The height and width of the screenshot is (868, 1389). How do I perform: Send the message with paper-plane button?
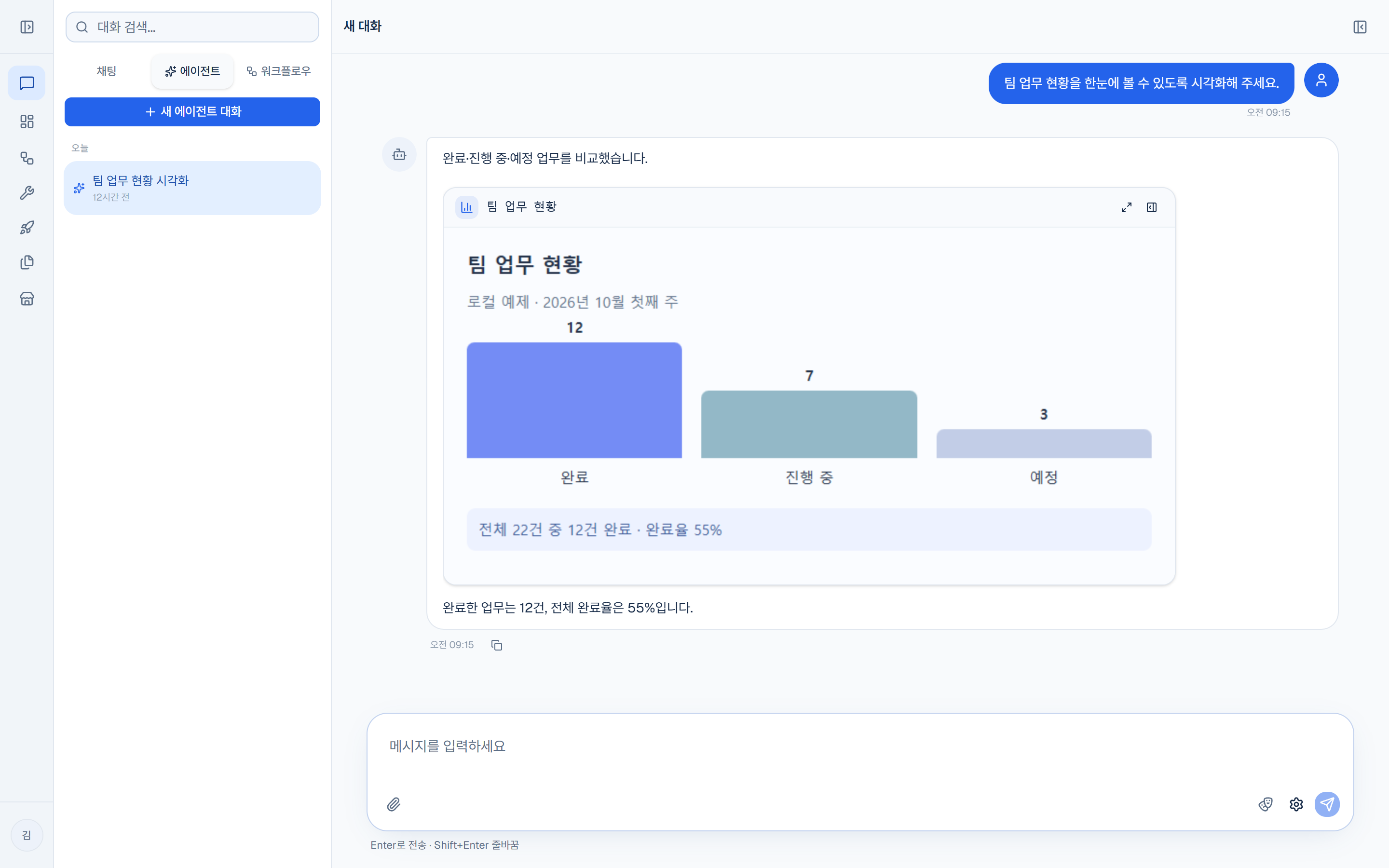pyautogui.click(x=1327, y=804)
